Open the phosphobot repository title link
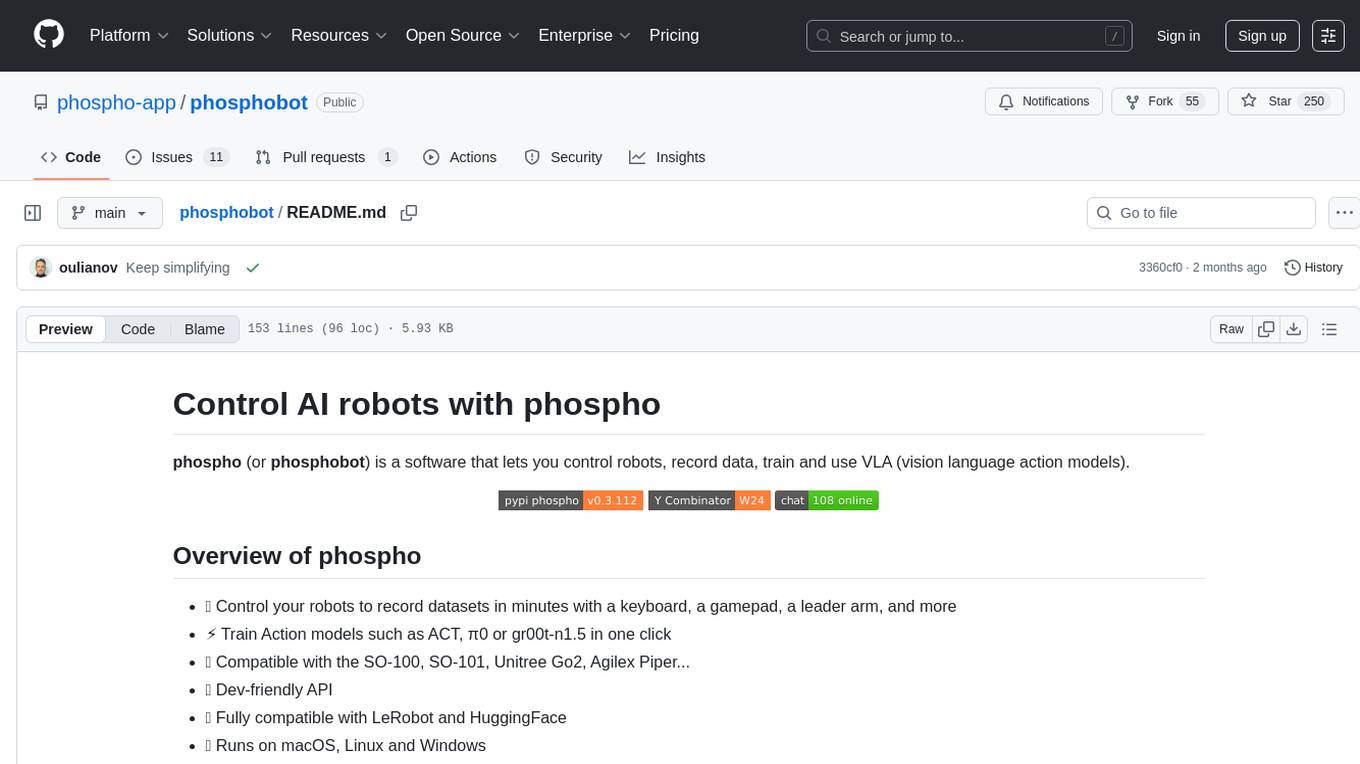Screen dimensions: 1360x764 click(x=249, y=102)
